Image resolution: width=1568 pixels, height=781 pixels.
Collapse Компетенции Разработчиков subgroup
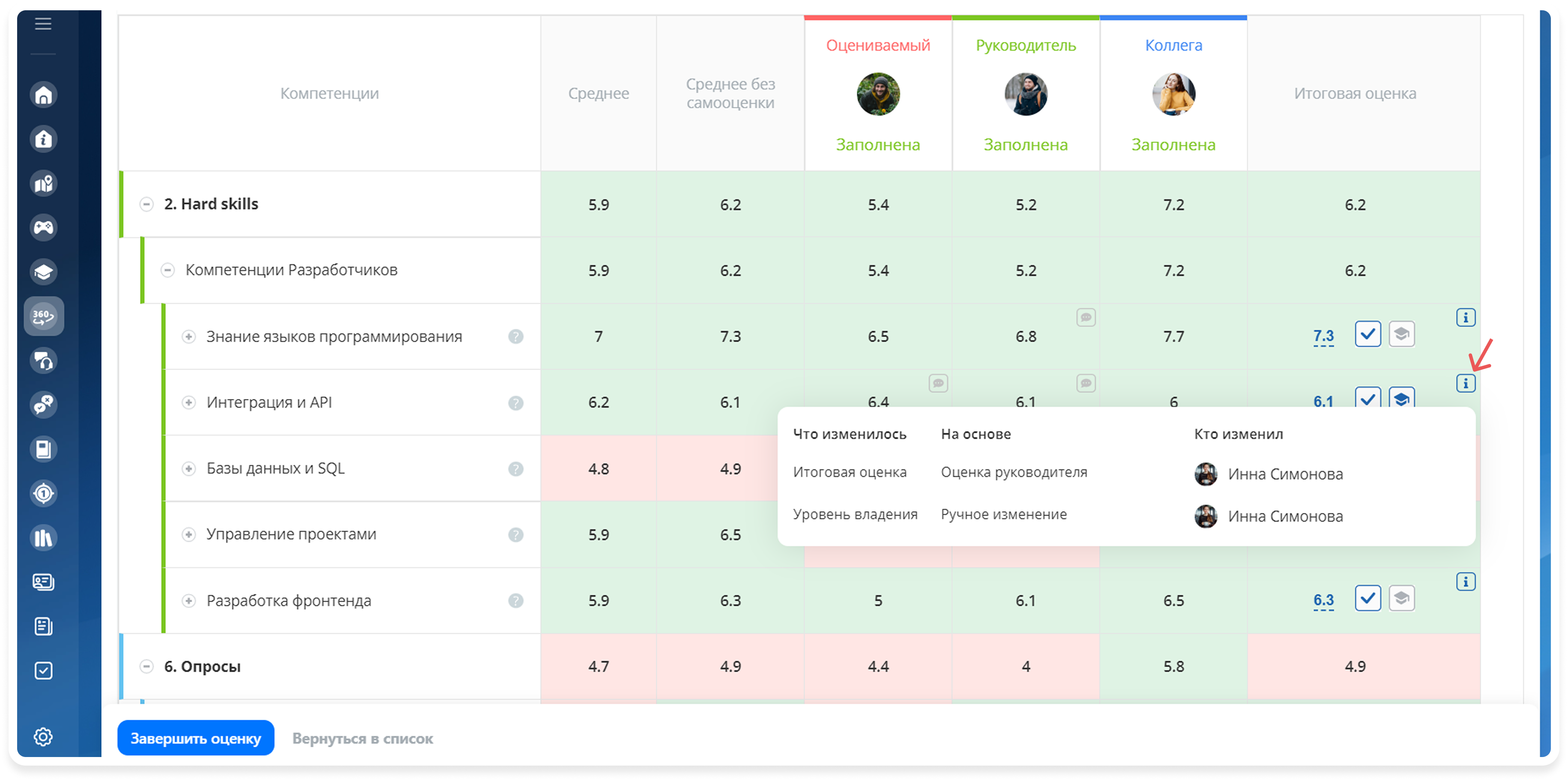(168, 270)
